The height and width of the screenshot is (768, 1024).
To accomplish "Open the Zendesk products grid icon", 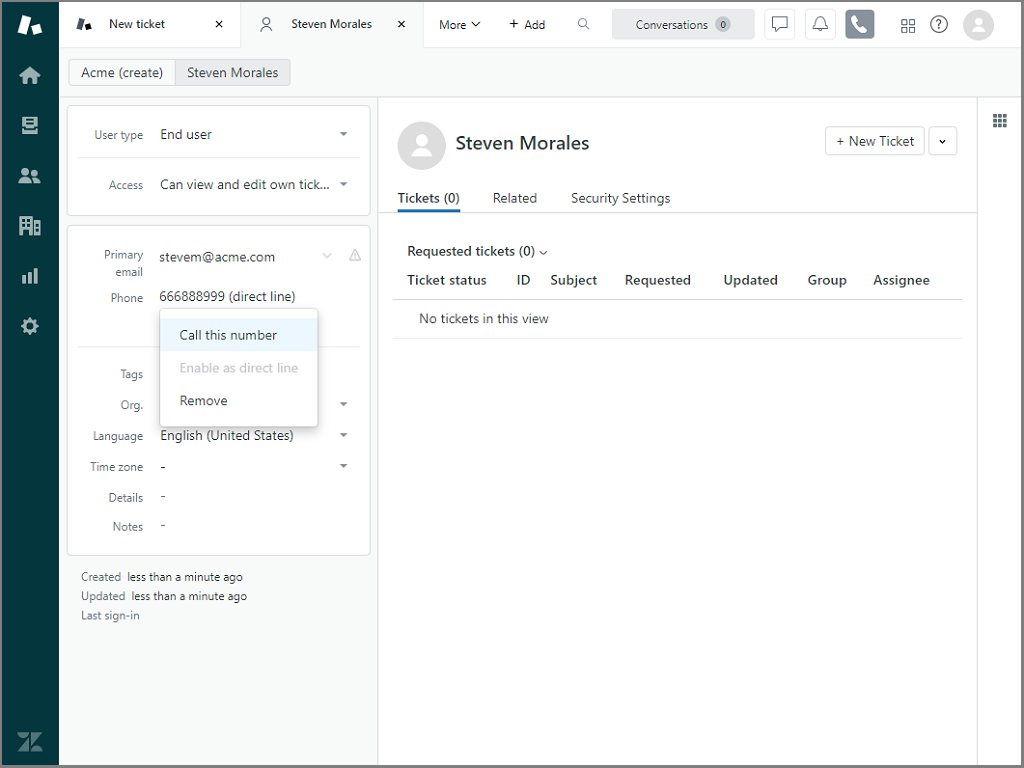I will coord(908,25).
